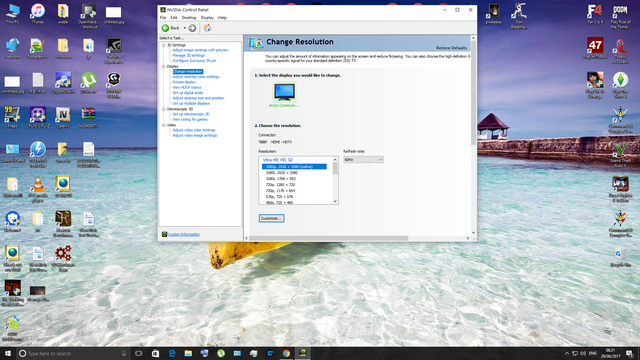Select 1080i, 1768 x 992 resolution
Viewport: 640px width, 360px height.
(280, 179)
